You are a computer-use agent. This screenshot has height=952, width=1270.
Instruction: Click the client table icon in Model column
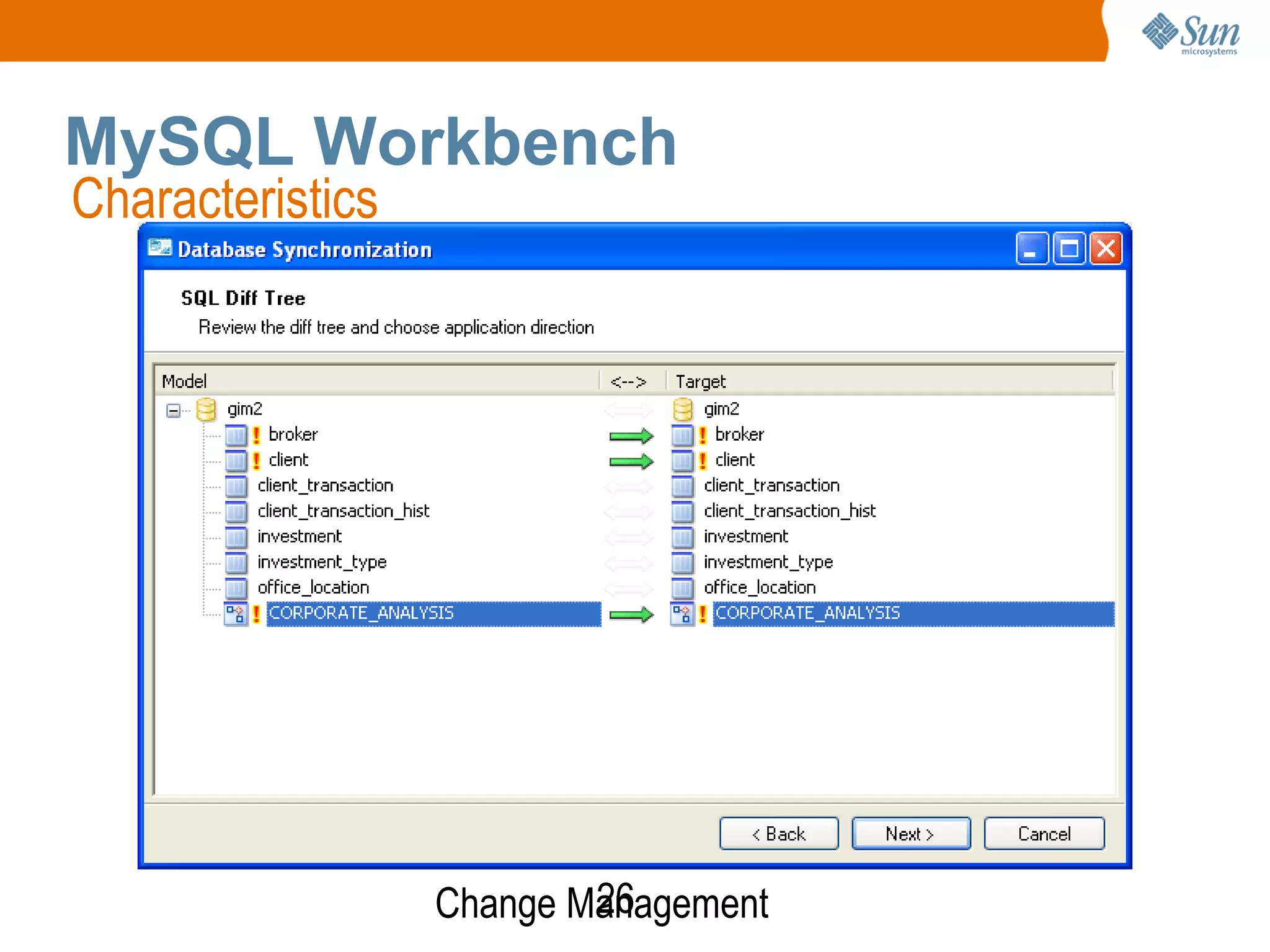236,461
